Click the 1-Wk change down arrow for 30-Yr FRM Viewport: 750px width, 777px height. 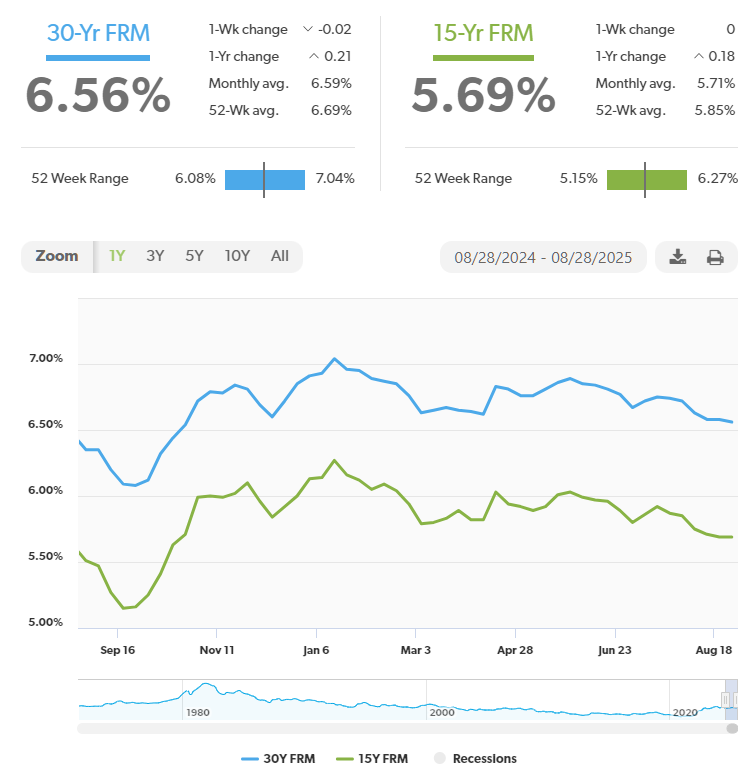click(307, 30)
